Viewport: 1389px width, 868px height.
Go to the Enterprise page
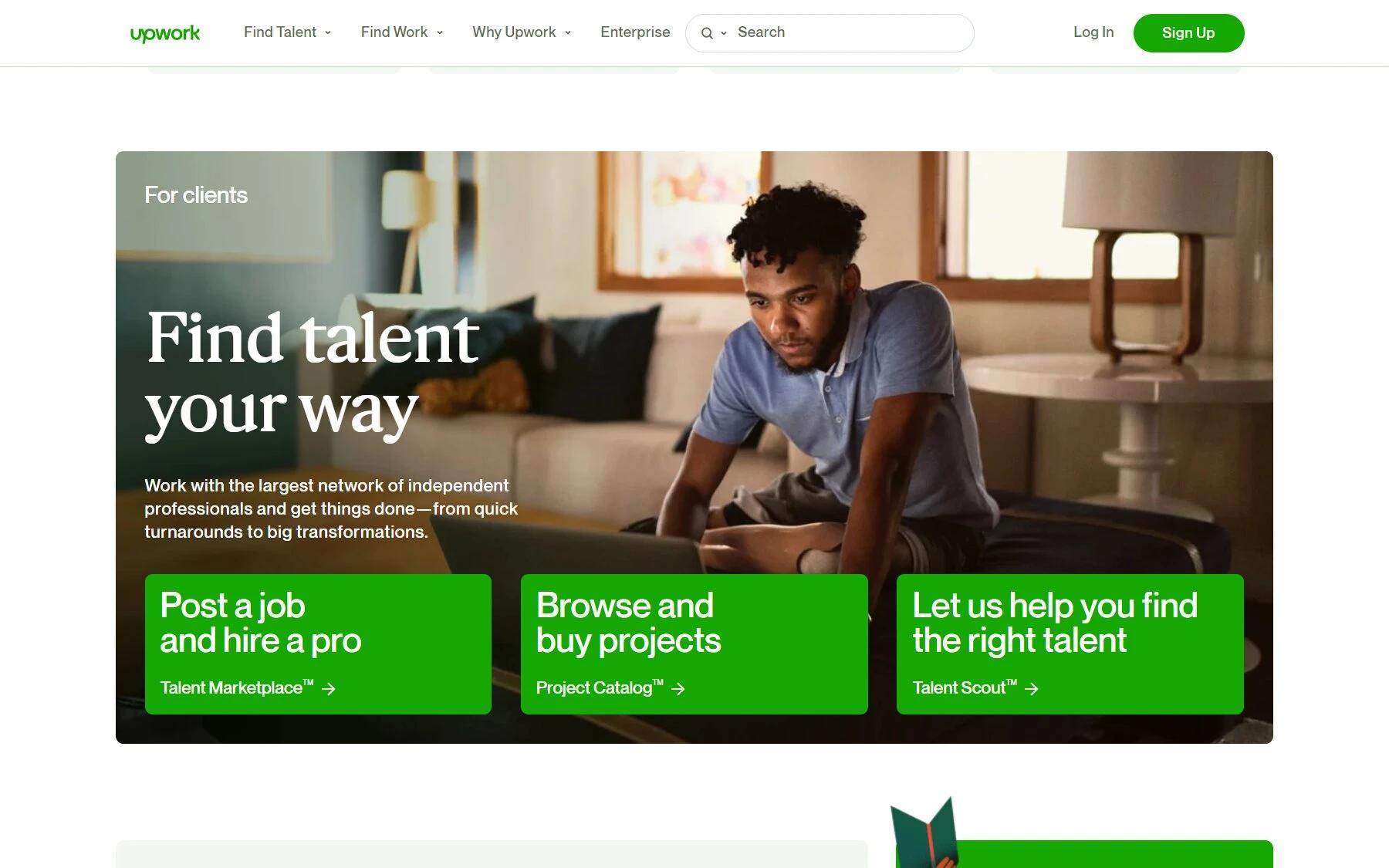click(x=635, y=32)
